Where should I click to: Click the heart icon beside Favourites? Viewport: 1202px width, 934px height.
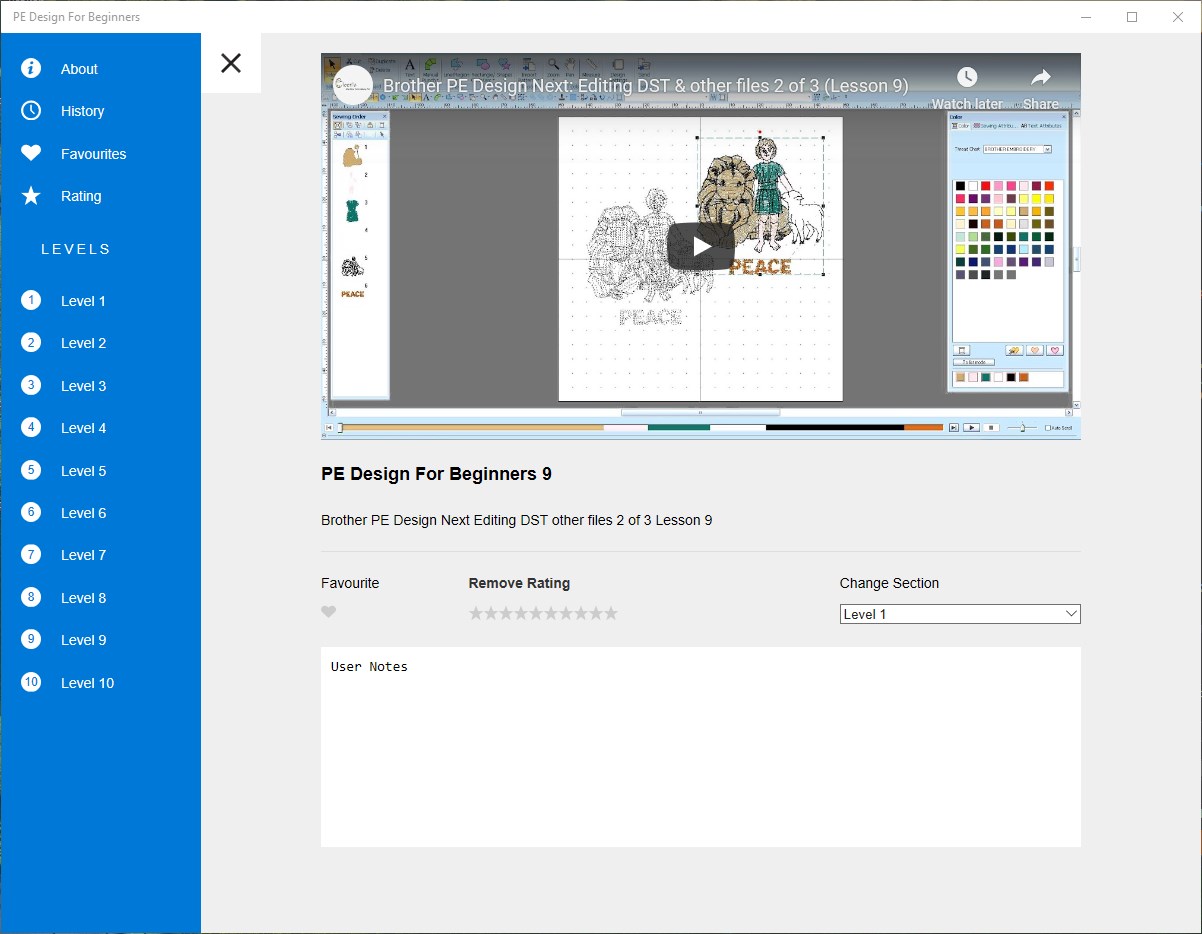click(31, 153)
